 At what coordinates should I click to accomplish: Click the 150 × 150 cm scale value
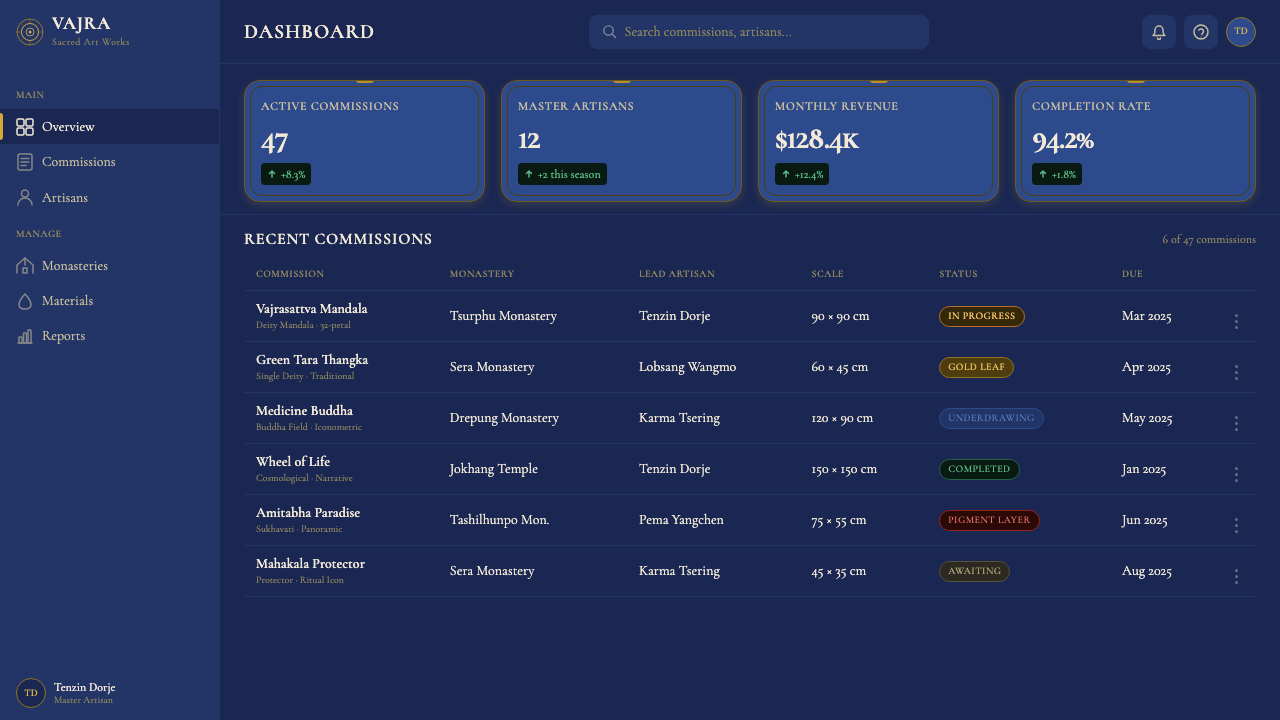pos(844,469)
